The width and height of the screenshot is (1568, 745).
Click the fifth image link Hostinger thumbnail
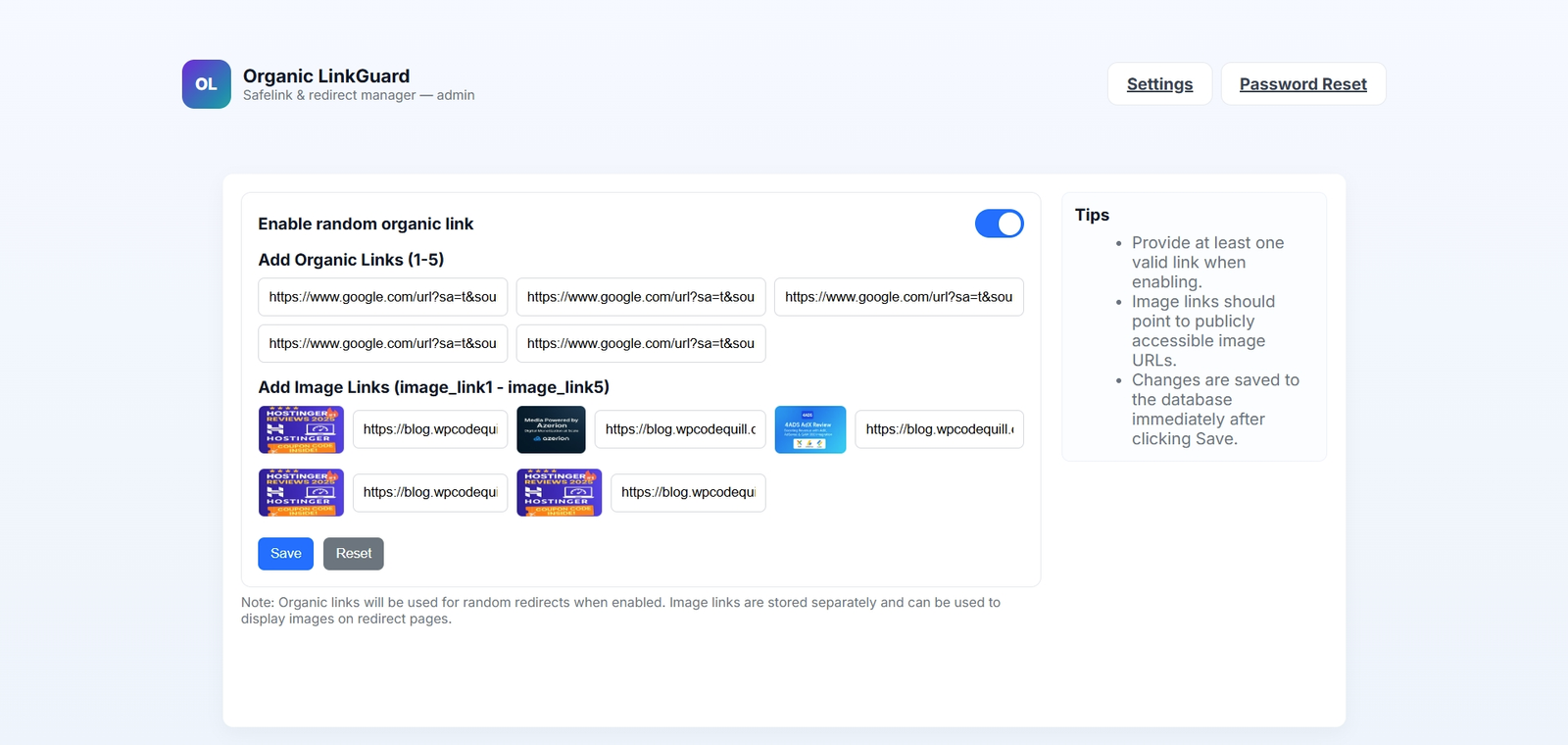pyautogui.click(x=559, y=492)
